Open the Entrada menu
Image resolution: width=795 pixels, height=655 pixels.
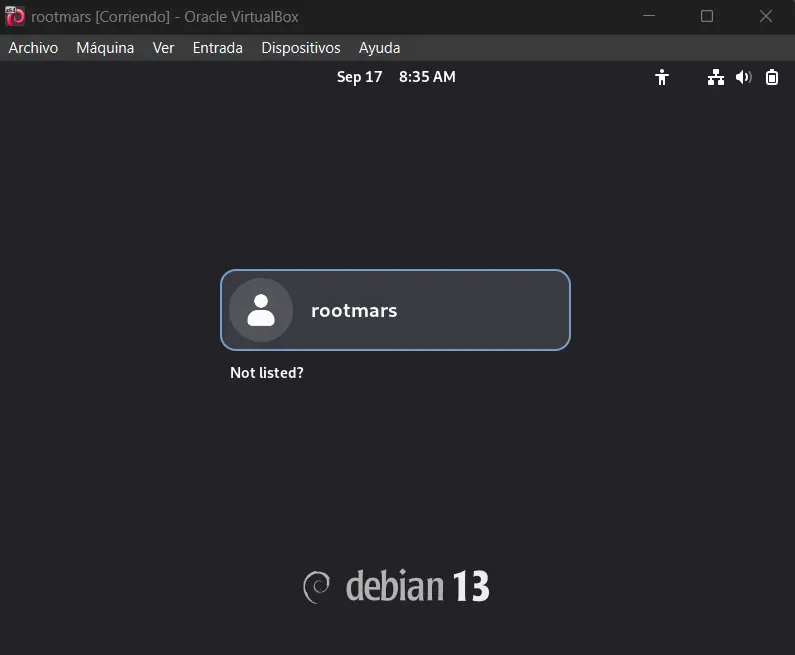[217, 48]
